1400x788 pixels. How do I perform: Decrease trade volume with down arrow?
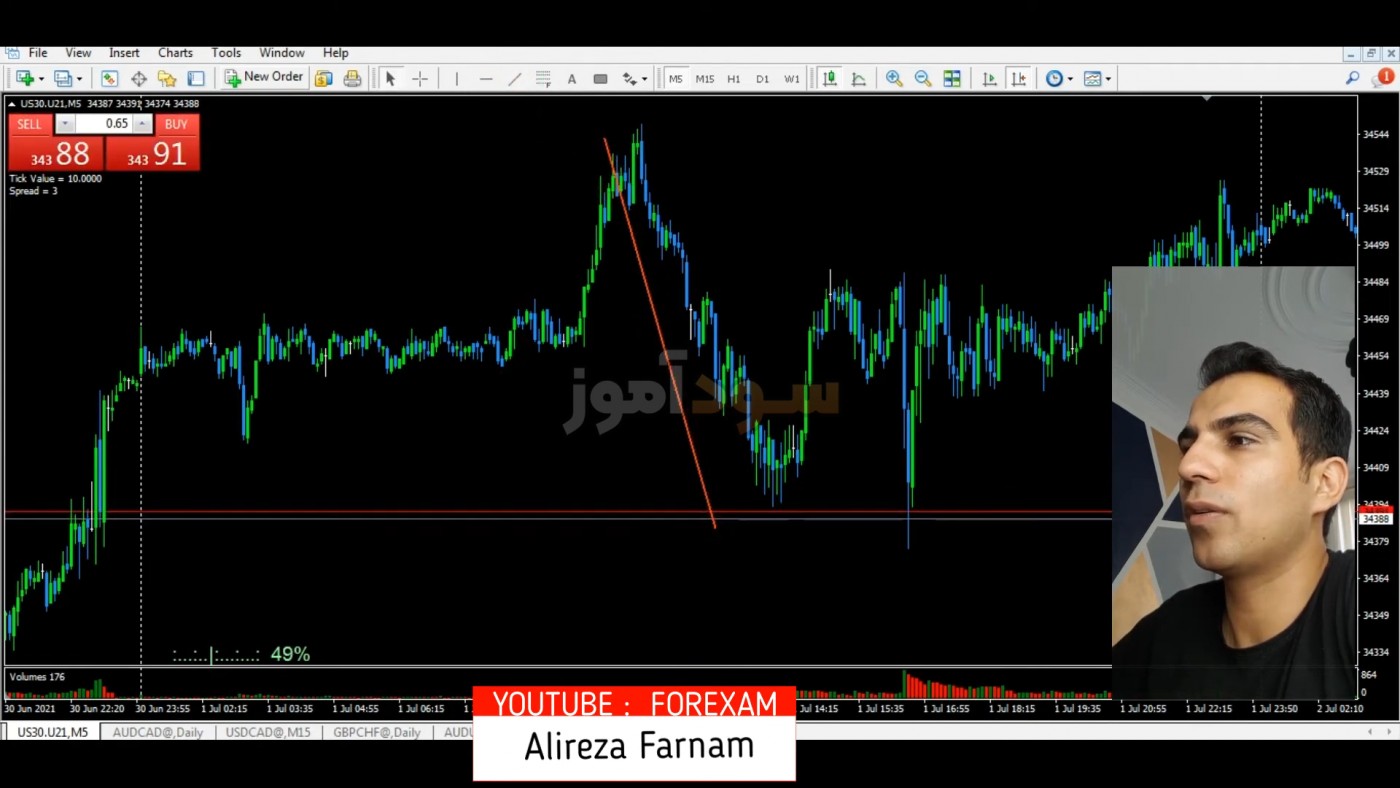point(65,124)
